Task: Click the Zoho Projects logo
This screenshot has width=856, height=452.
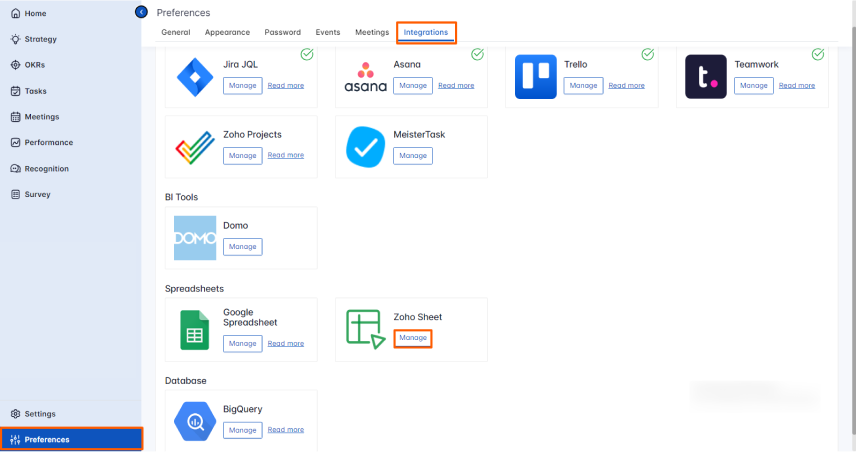Action: (195, 147)
